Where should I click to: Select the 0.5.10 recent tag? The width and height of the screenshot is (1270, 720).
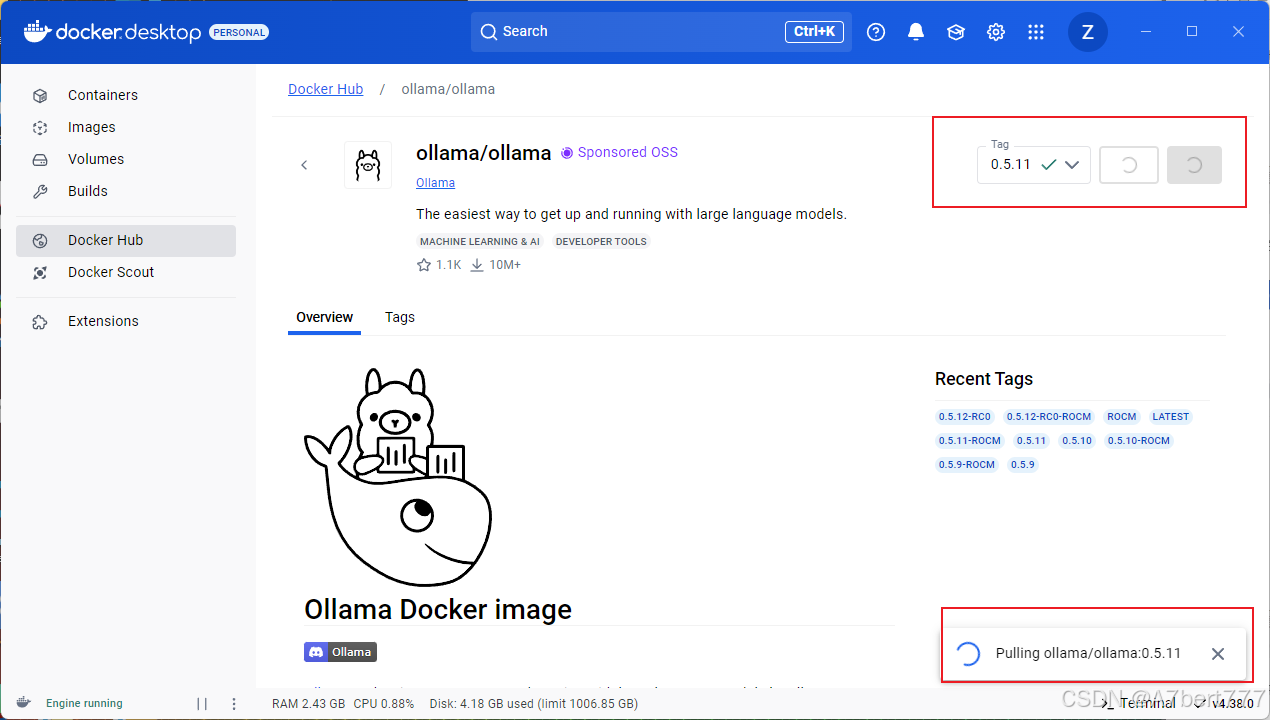pos(1077,441)
